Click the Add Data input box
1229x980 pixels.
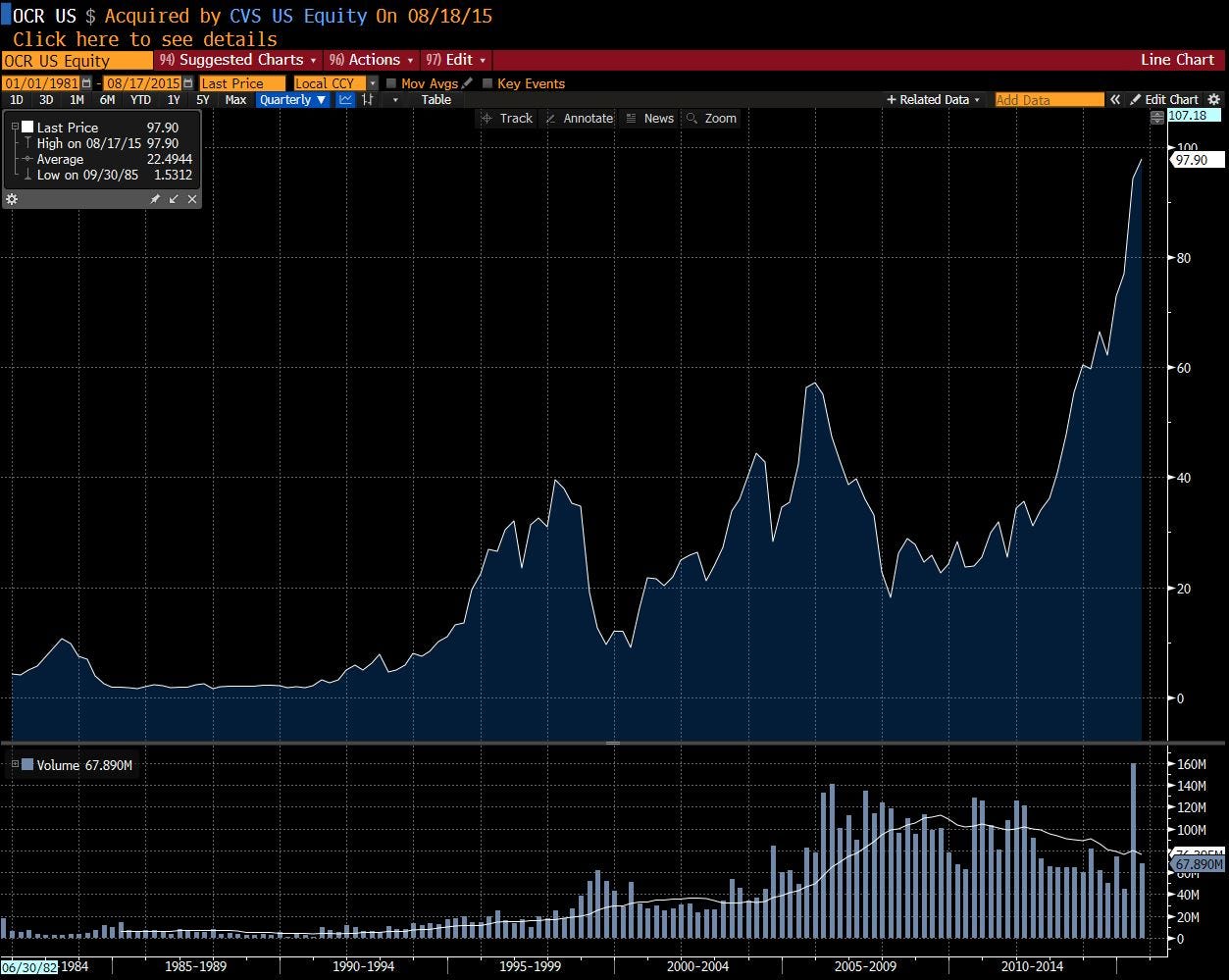pos(1050,100)
